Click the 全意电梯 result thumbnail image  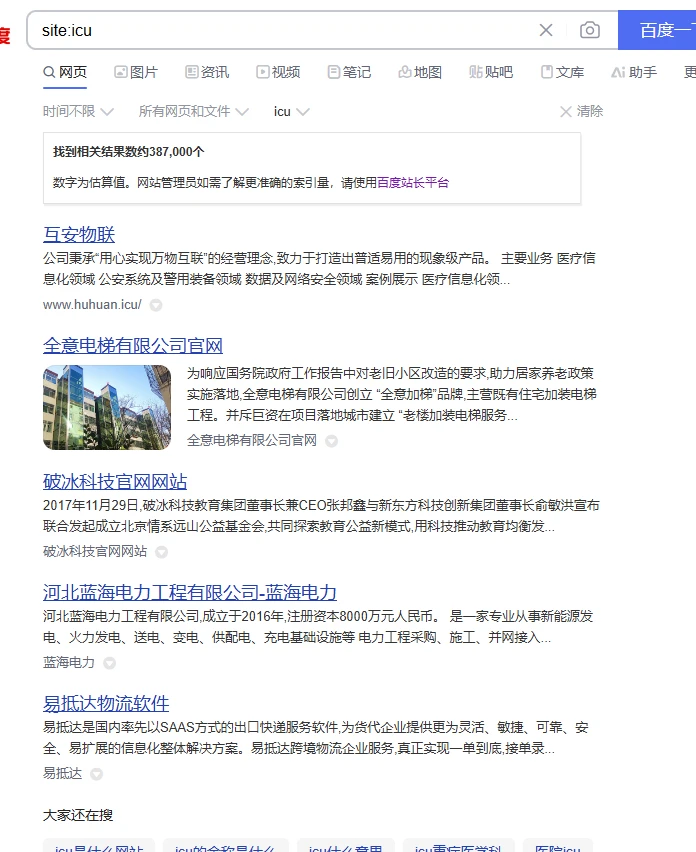107,408
